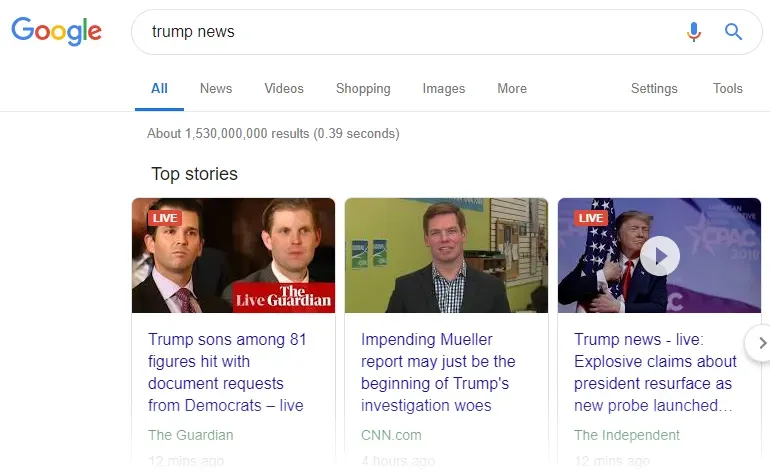
Task: Open 'Impending Mueller report' headline
Action: pyautogui.click(x=438, y=372)
